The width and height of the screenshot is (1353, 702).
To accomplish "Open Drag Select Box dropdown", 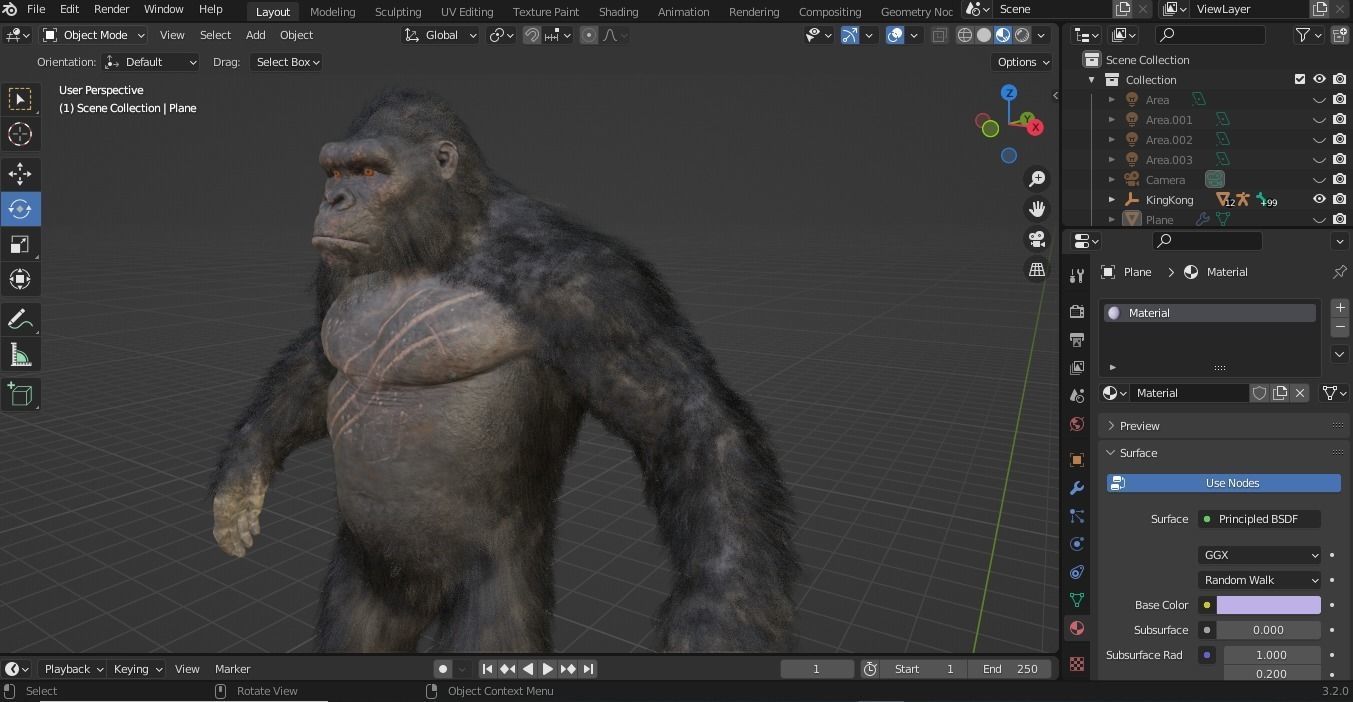I will point(286,62).
